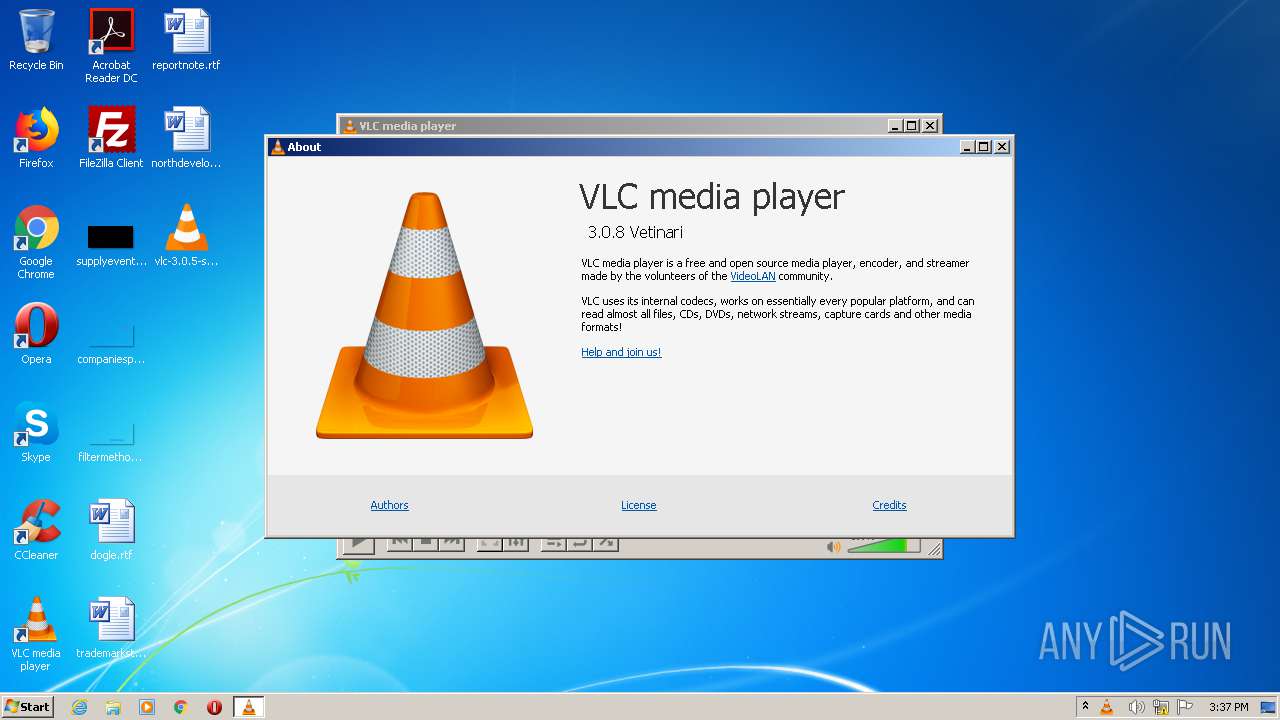Open the VideoLAN link in About text

coord(752,276)
